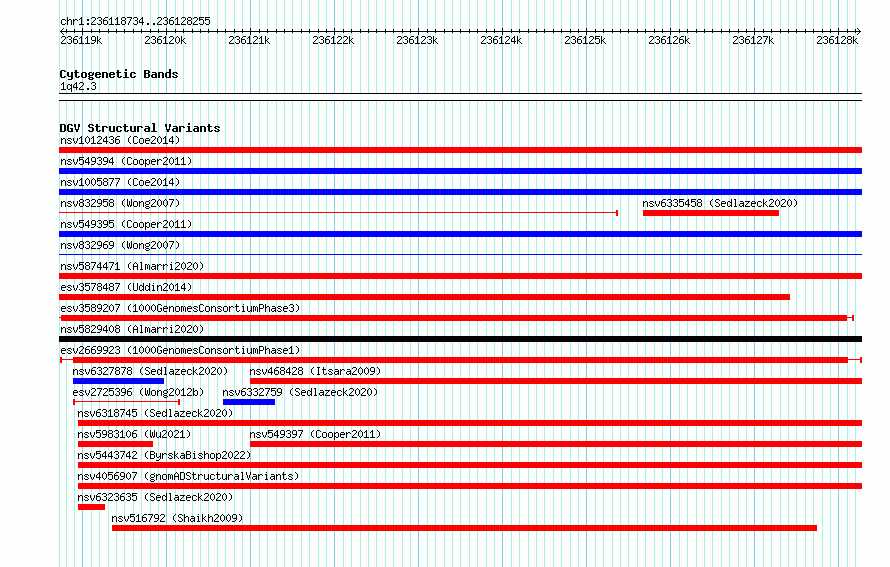Screen dimensions: 890x567
Task: Open nsv5443742 (ByrskaBishop2022) label
Action: 164,455
